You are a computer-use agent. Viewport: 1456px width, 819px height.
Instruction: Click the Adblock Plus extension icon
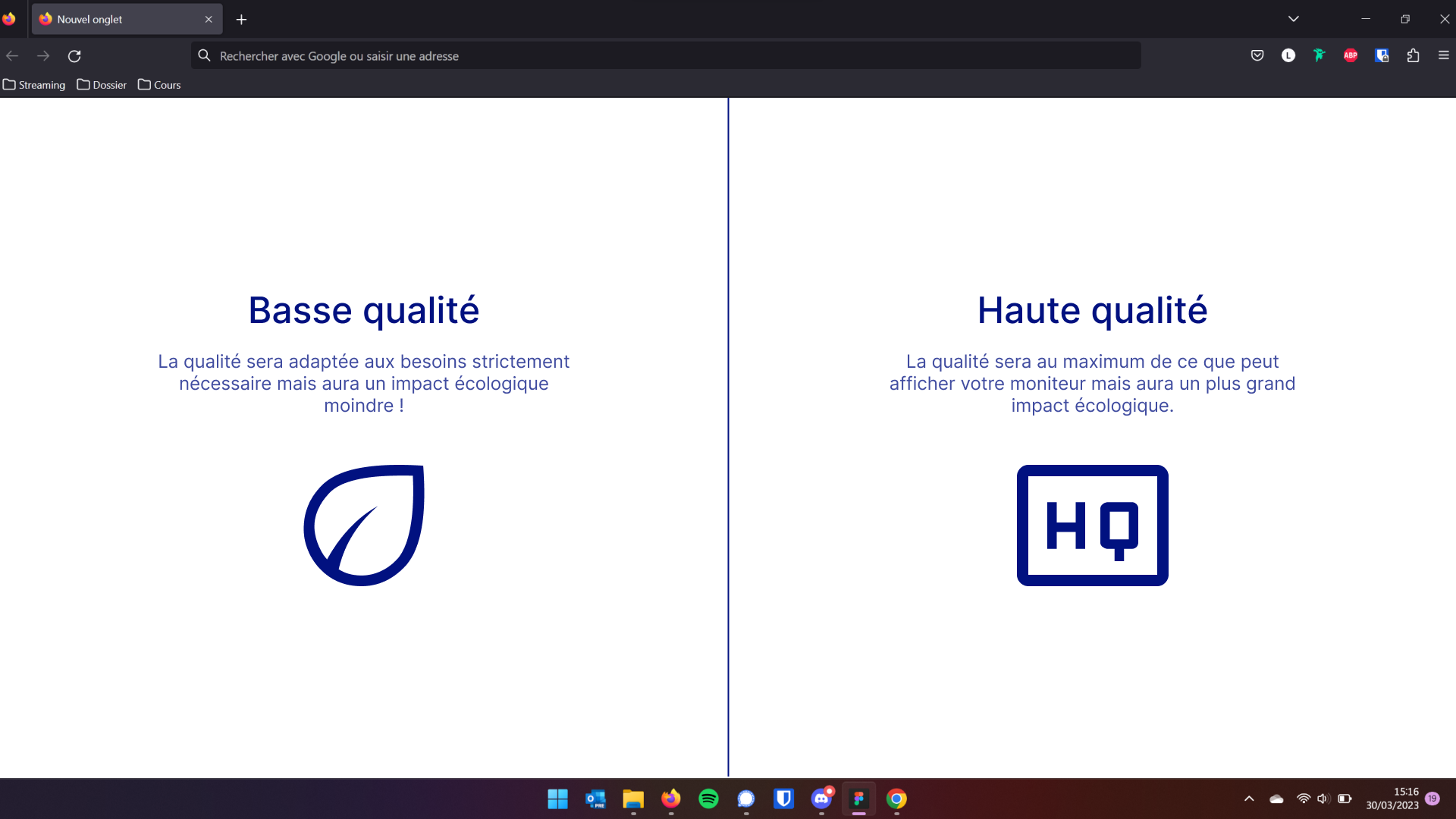1351,55
